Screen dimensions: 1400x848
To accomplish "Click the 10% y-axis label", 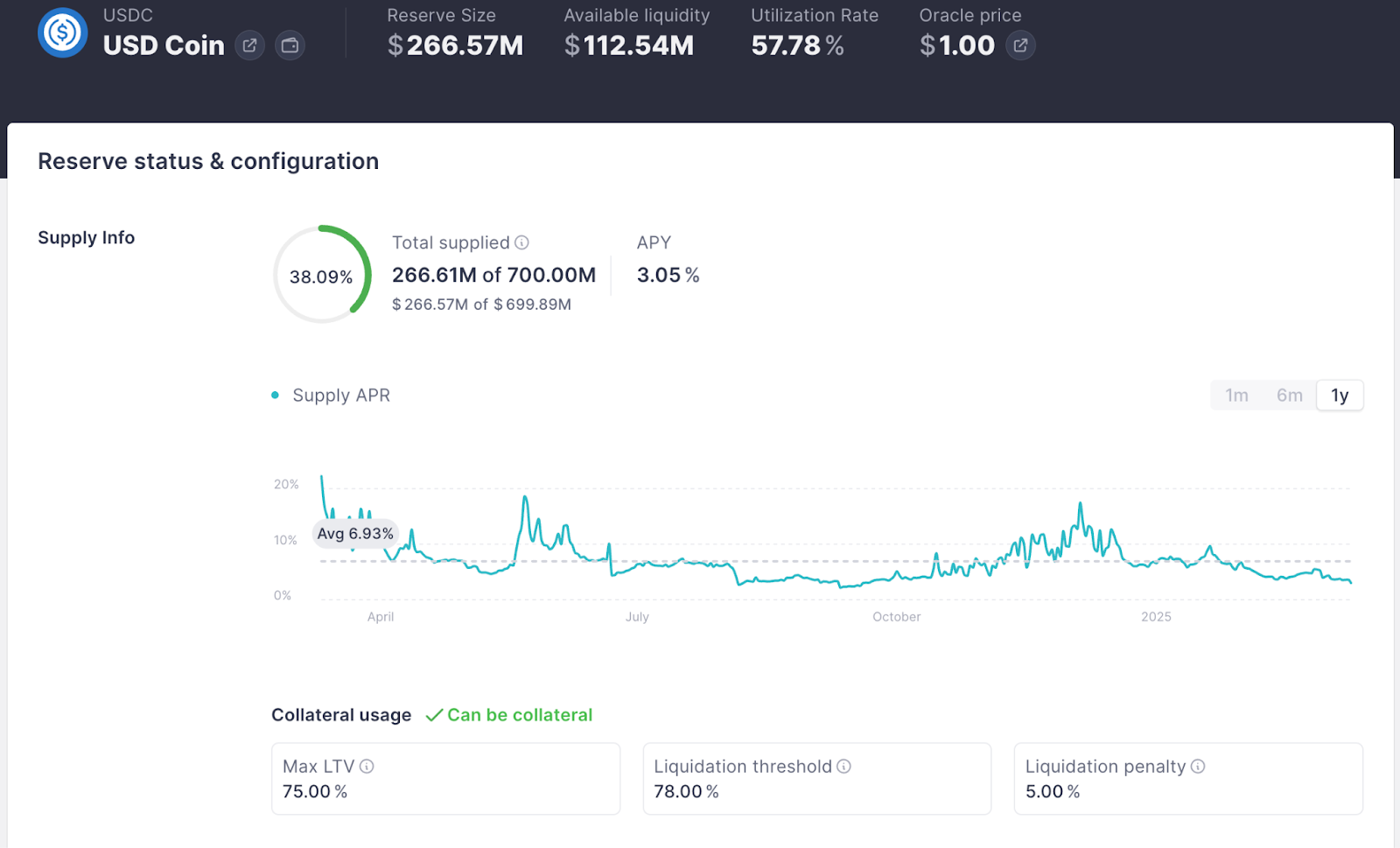I will (x=285, y=541).
